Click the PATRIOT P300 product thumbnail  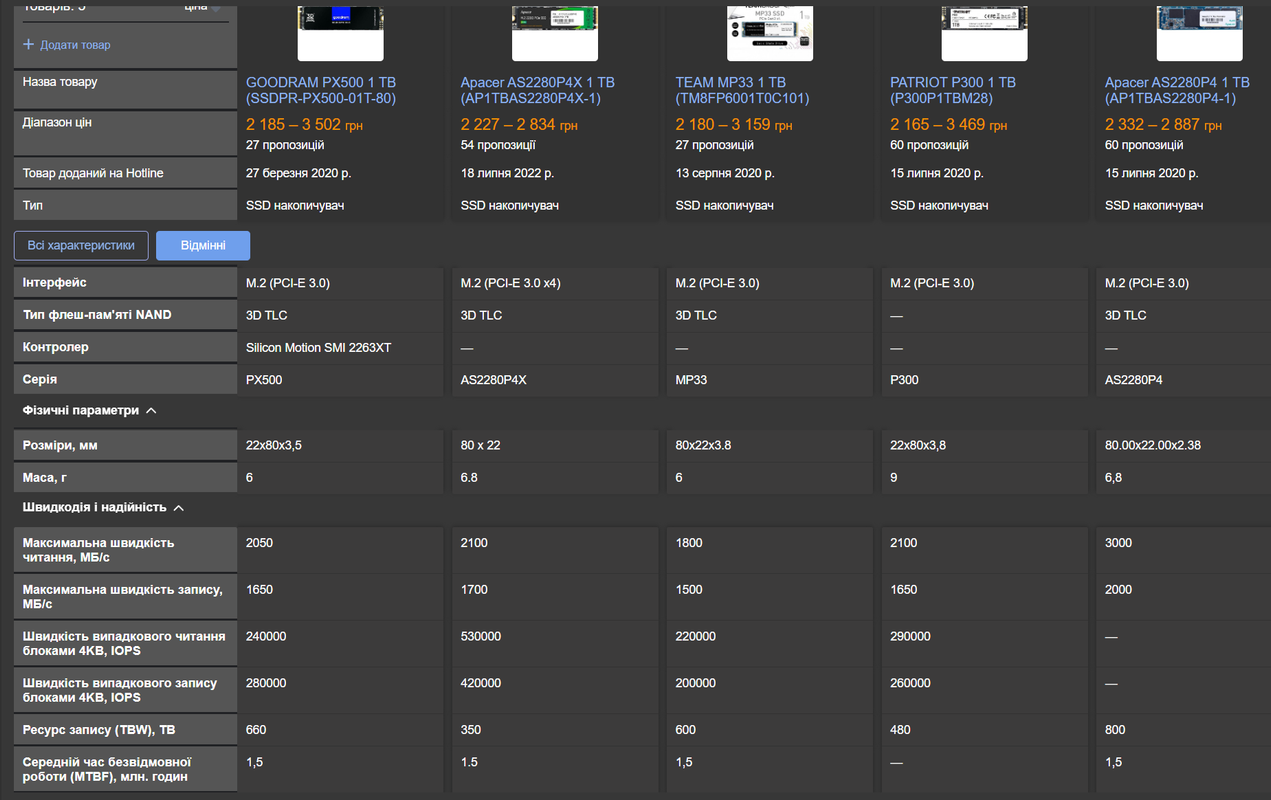tap(985, 33)
